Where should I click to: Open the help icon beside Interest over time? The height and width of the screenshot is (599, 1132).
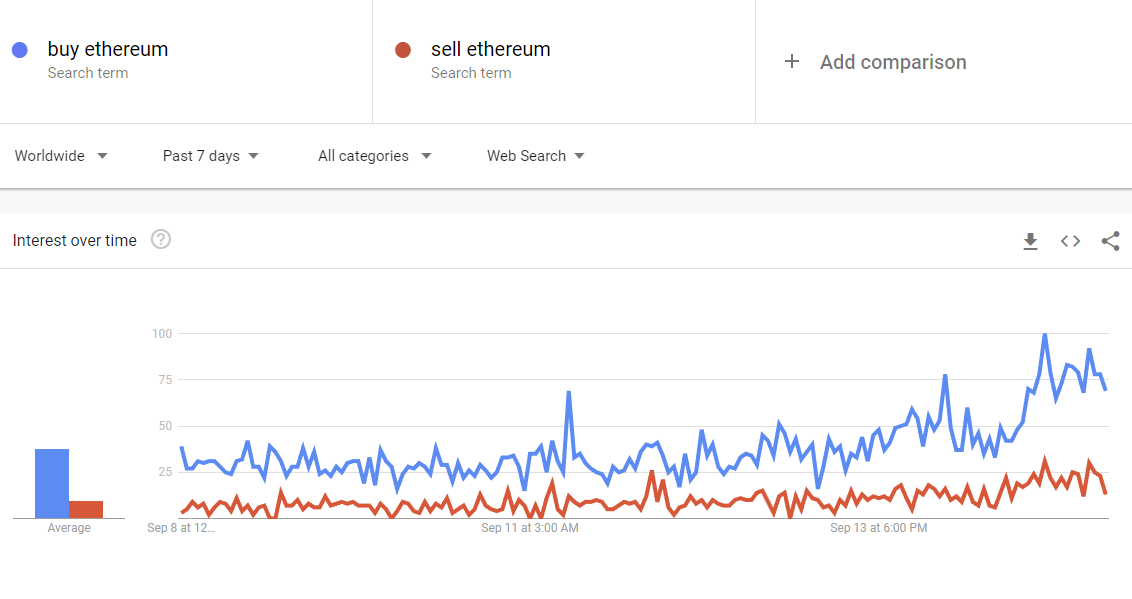(x=160, y=240)
